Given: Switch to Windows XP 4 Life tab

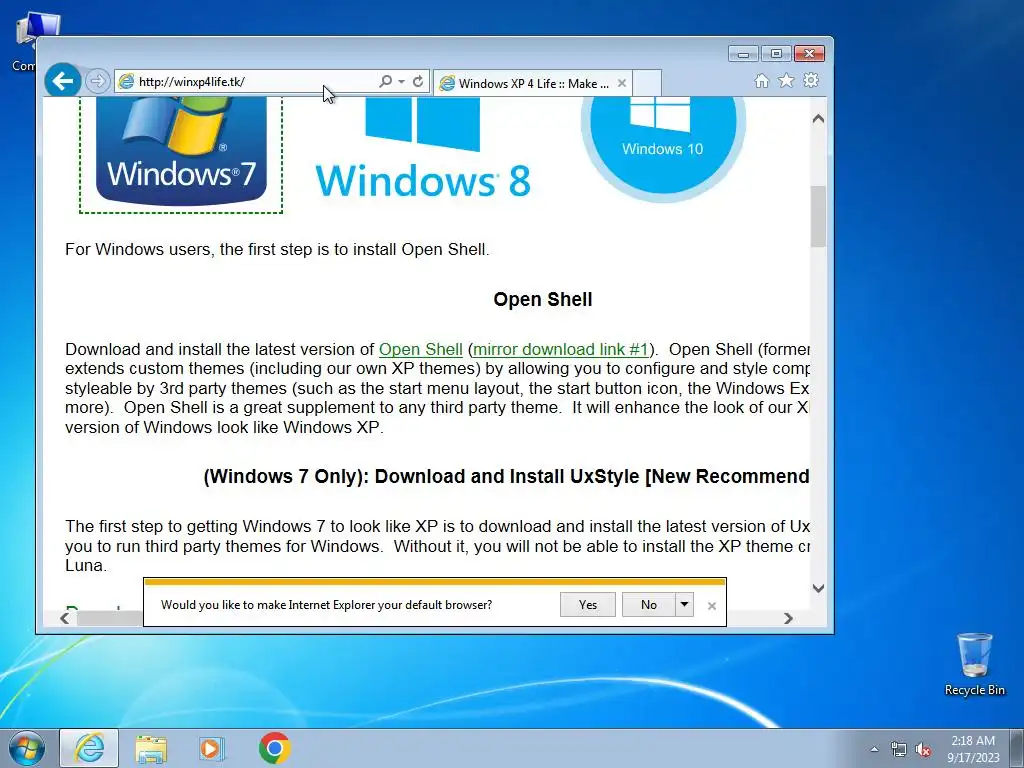Looking at the screenshot, I should pos(532,84).
